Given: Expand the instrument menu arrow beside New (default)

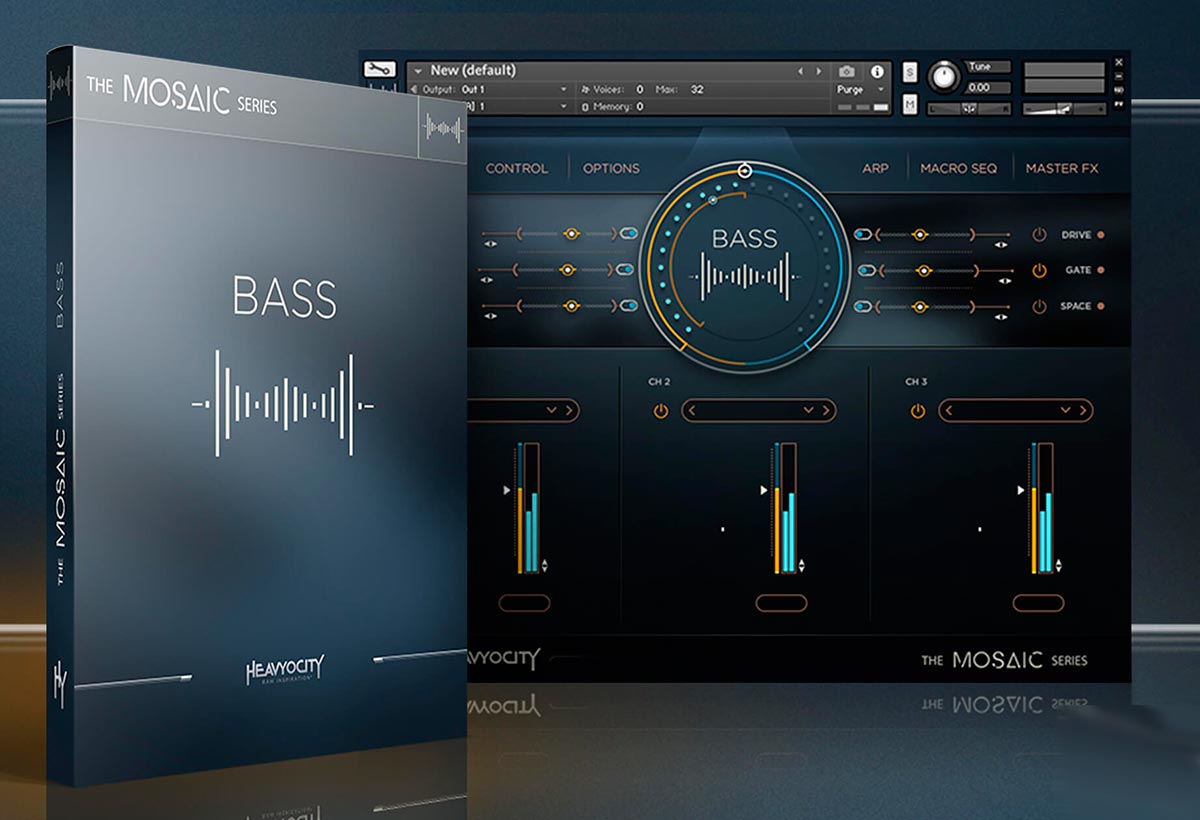Looking at the screenshot, I should pyautogui.click(x=418, y=71).
